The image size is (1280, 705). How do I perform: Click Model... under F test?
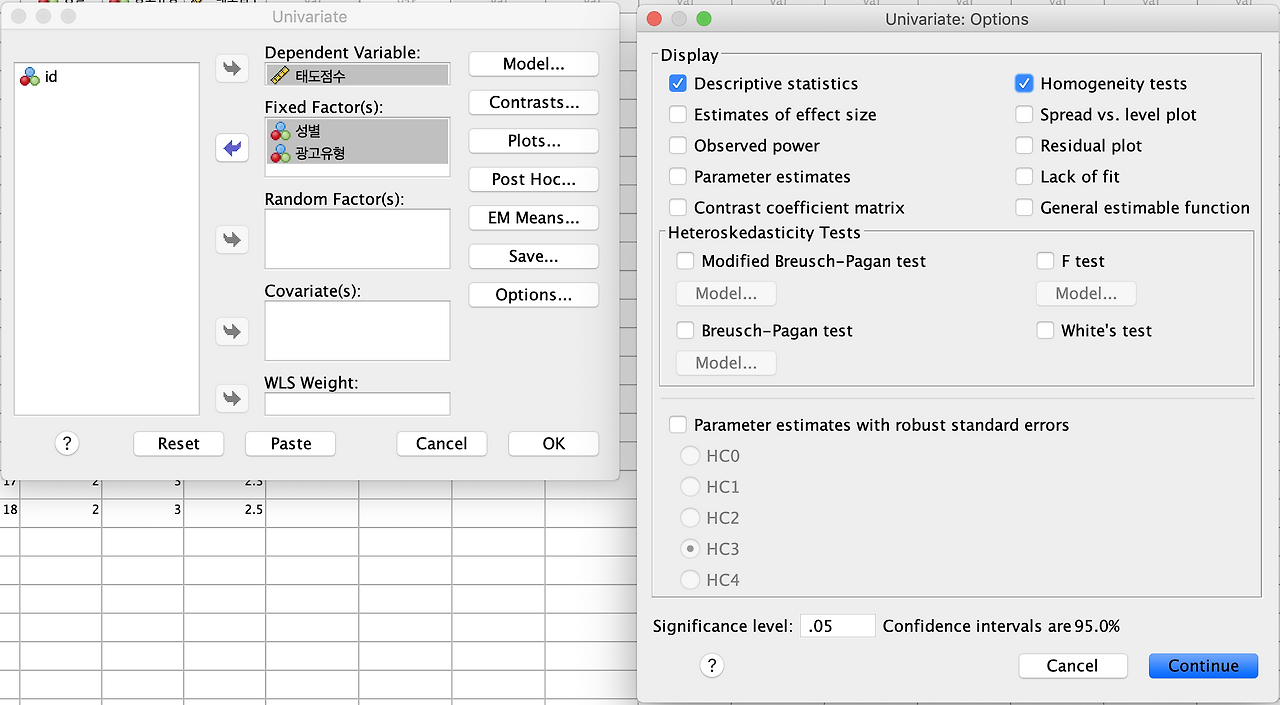1086,294
